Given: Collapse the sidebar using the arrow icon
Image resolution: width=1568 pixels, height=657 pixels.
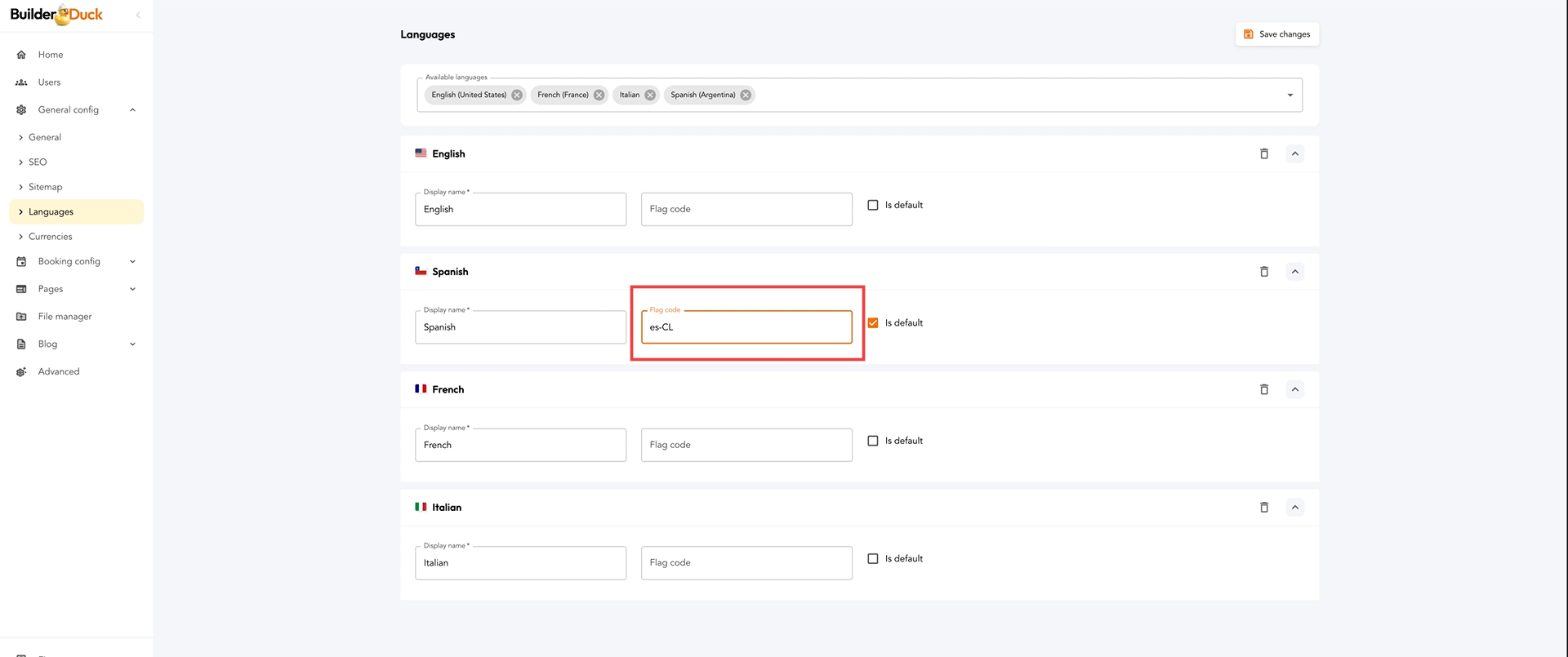Looking at the screenshot, I should tap(138, 15).
